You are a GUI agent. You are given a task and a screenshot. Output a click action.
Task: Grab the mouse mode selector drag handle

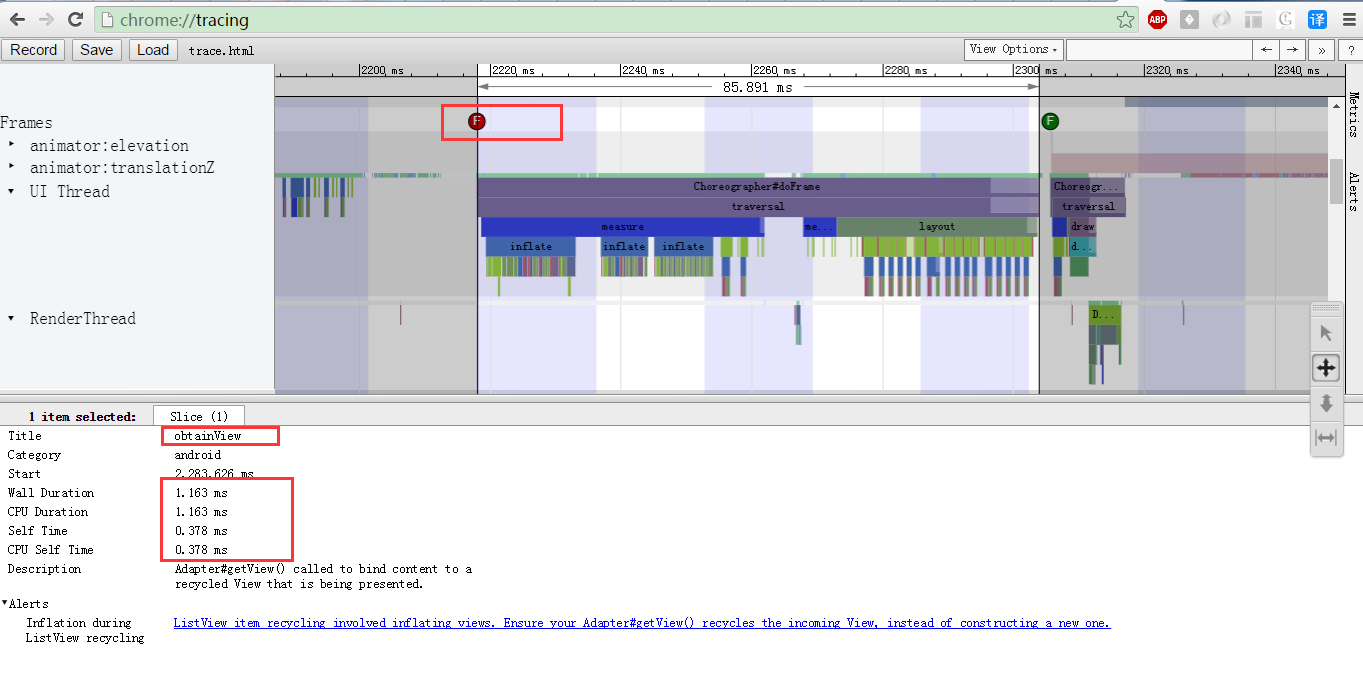pos(1326,308)
